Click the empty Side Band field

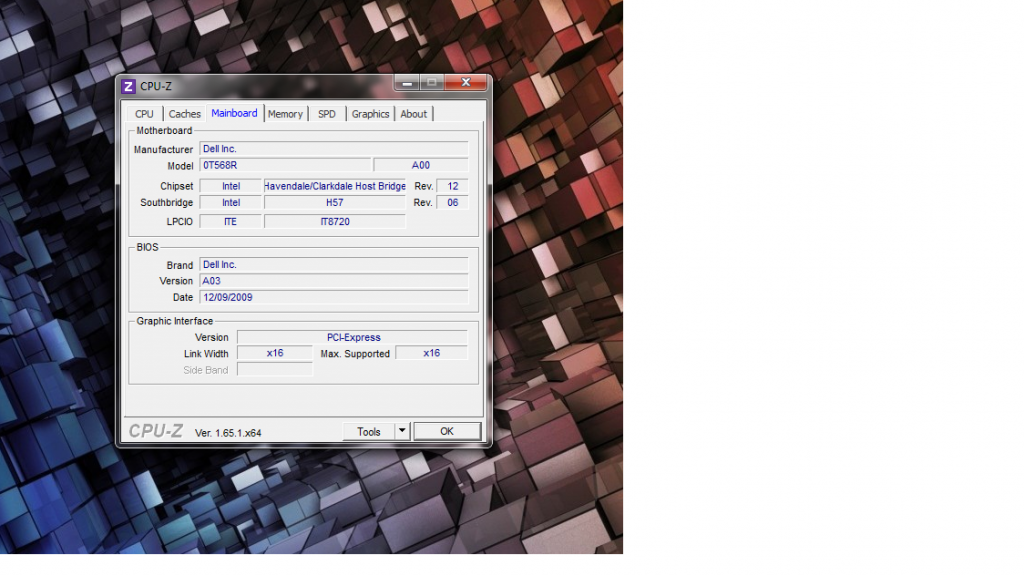coord(275,370)
